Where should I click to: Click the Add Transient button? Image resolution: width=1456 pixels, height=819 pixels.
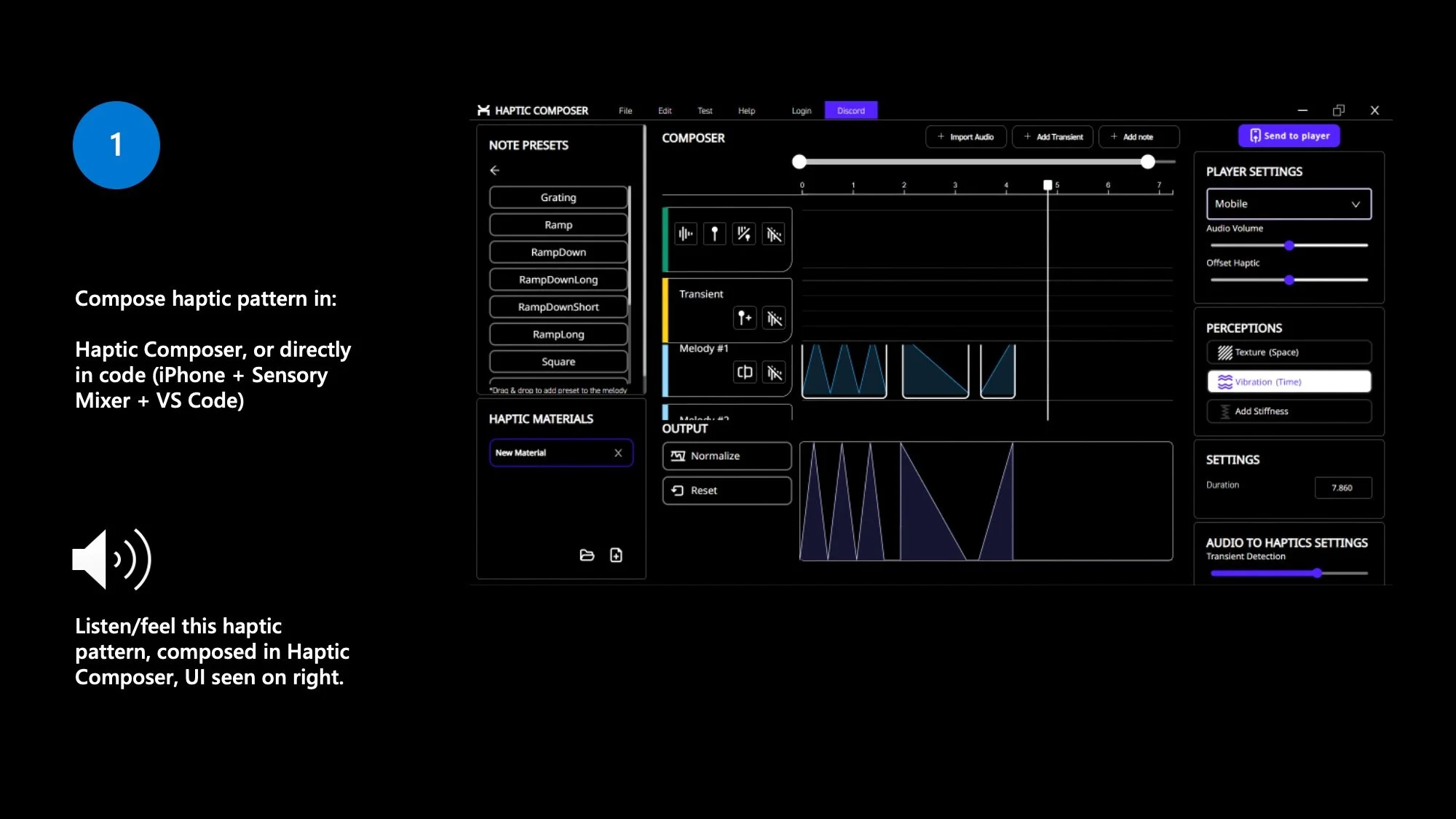click(x=1053, y=137)
